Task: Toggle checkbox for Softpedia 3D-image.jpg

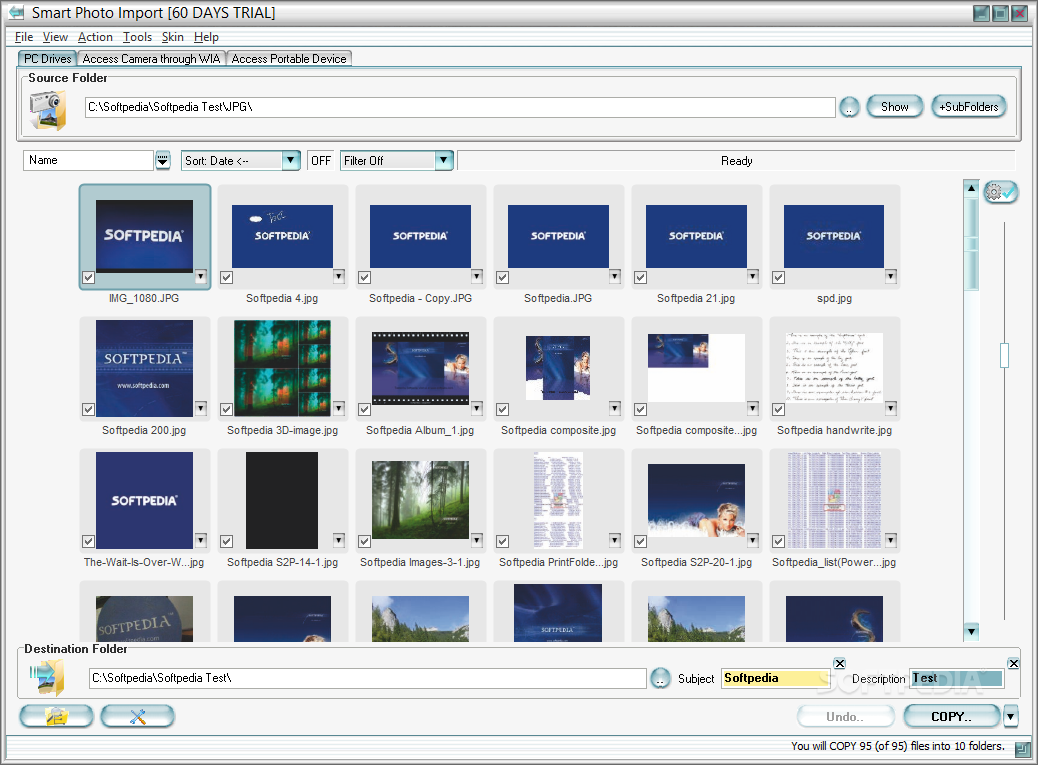Action: click(226, 410)
